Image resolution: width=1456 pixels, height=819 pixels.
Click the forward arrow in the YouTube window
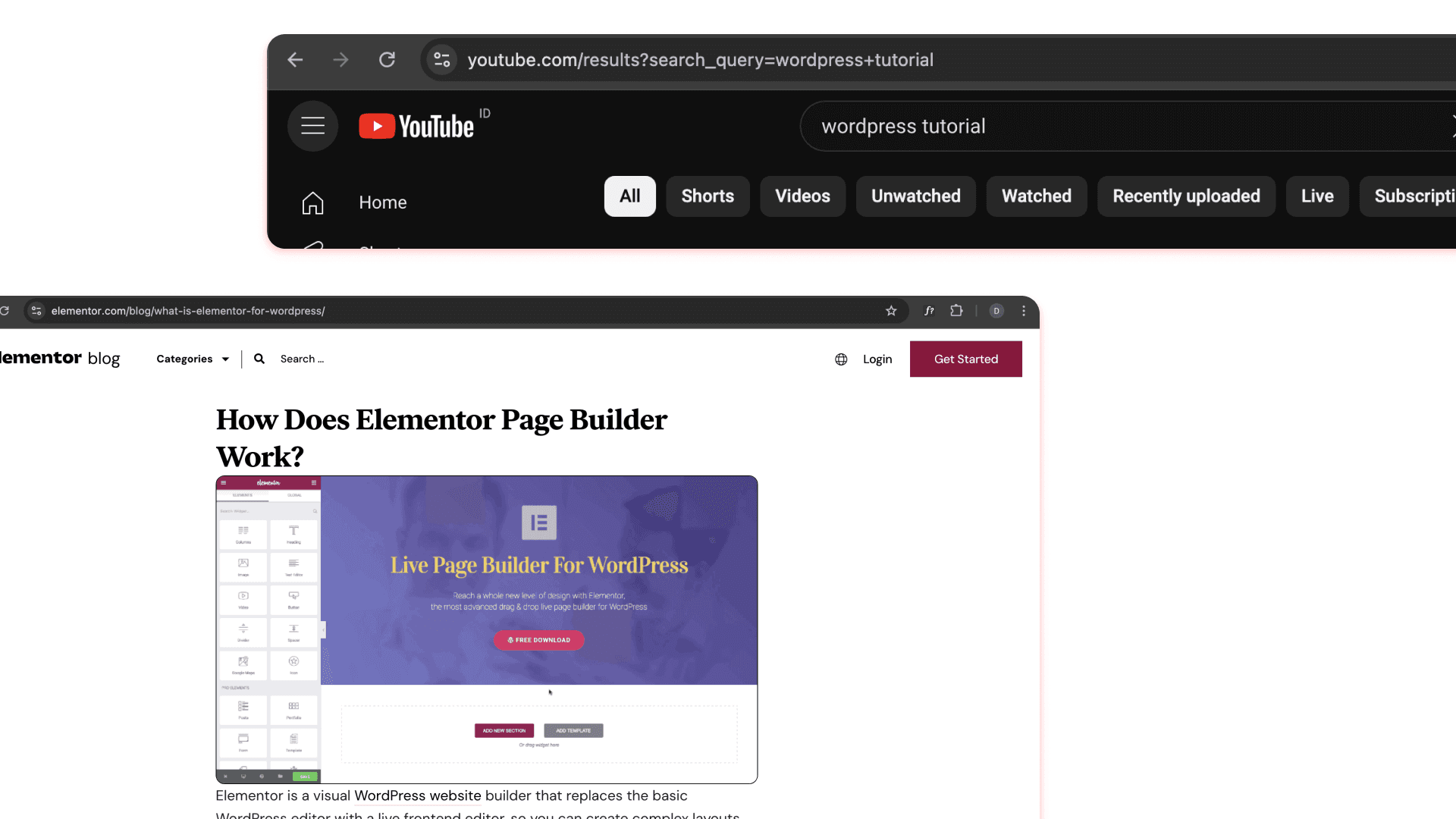point(340,60)
